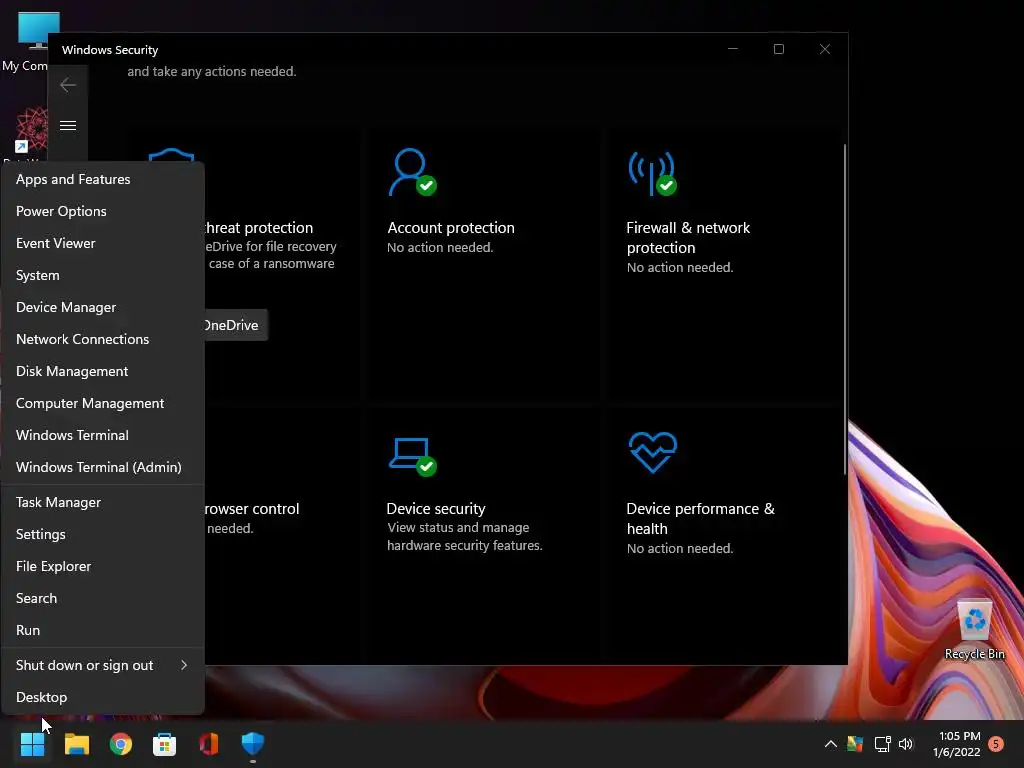Open the clock showing 1:05 PM

(x=957, y=744)
